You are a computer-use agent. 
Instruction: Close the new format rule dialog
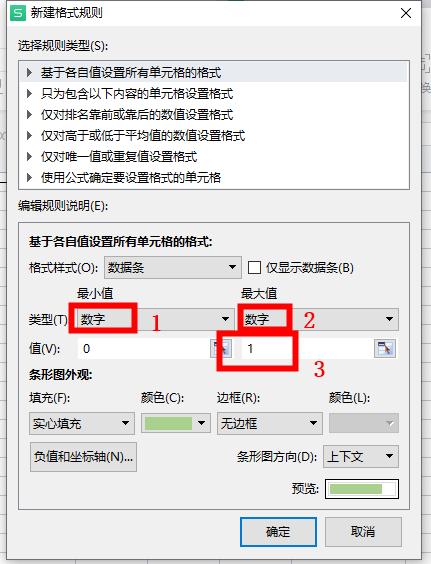406,13
